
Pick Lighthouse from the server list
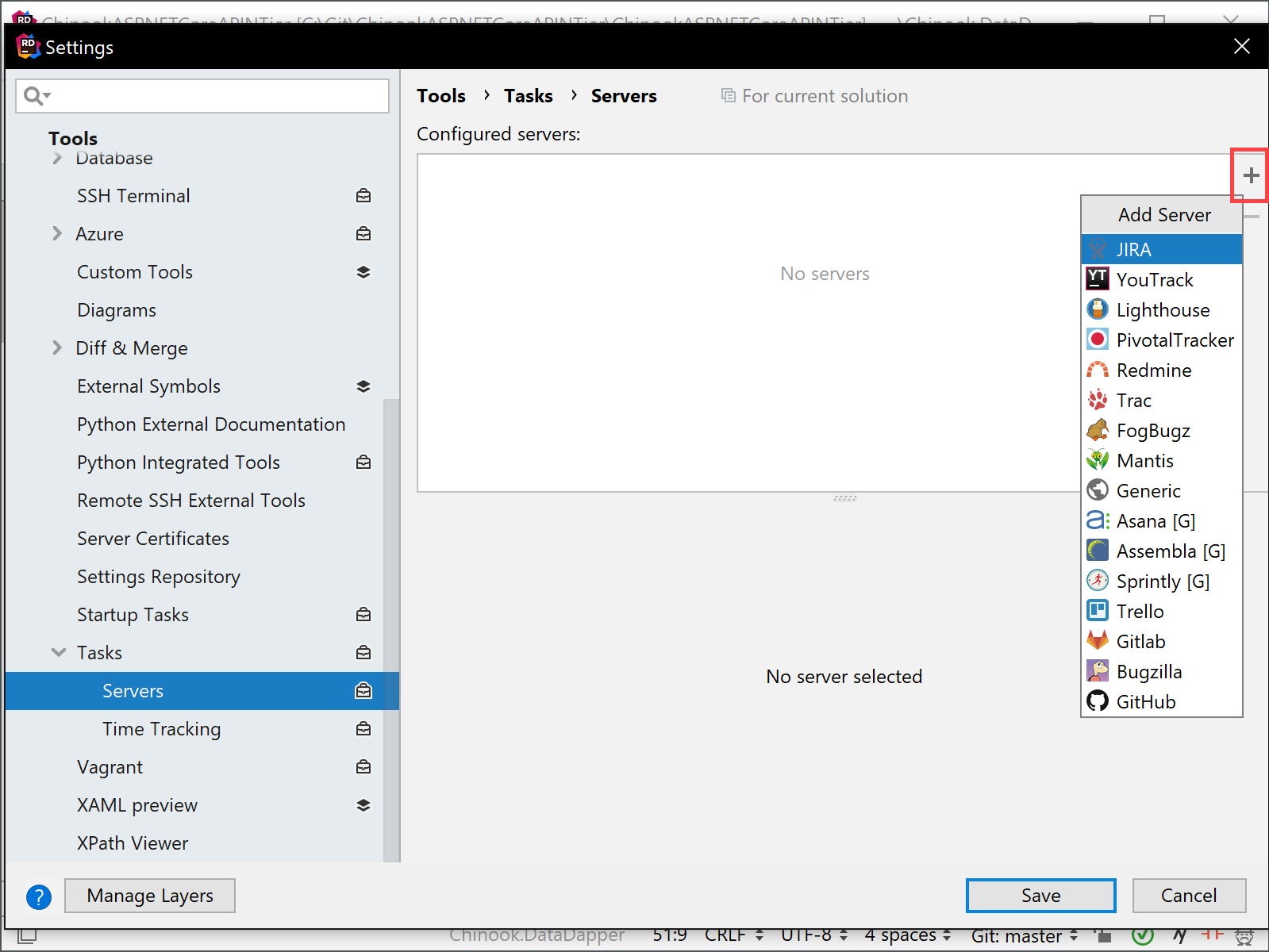click(x=1162, y=309)
